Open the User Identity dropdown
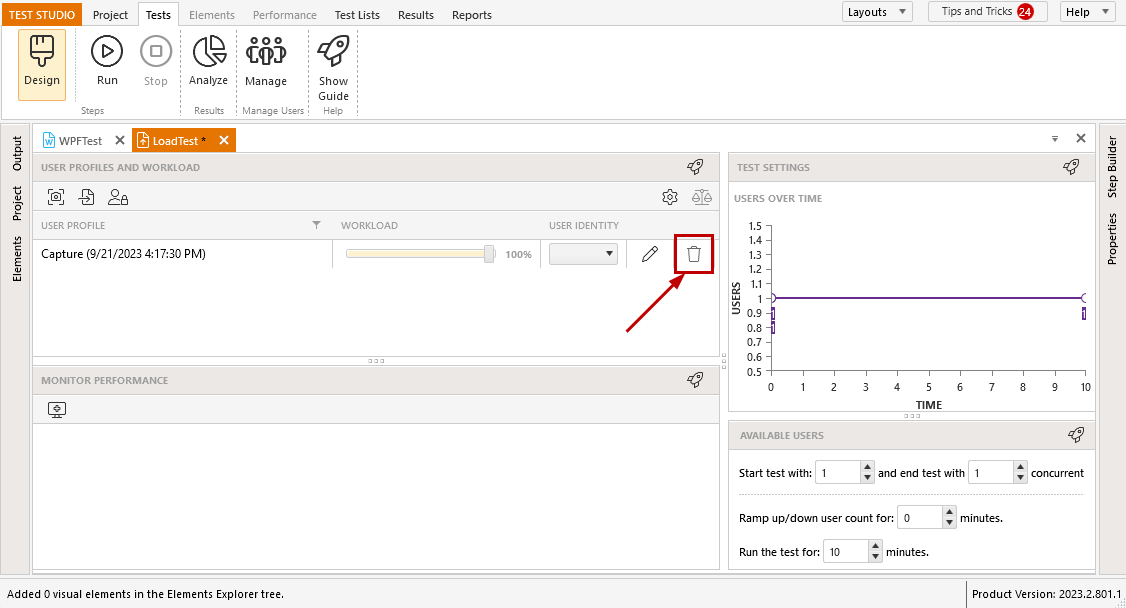Viewport: 1126px width, 608px height. 583,253
